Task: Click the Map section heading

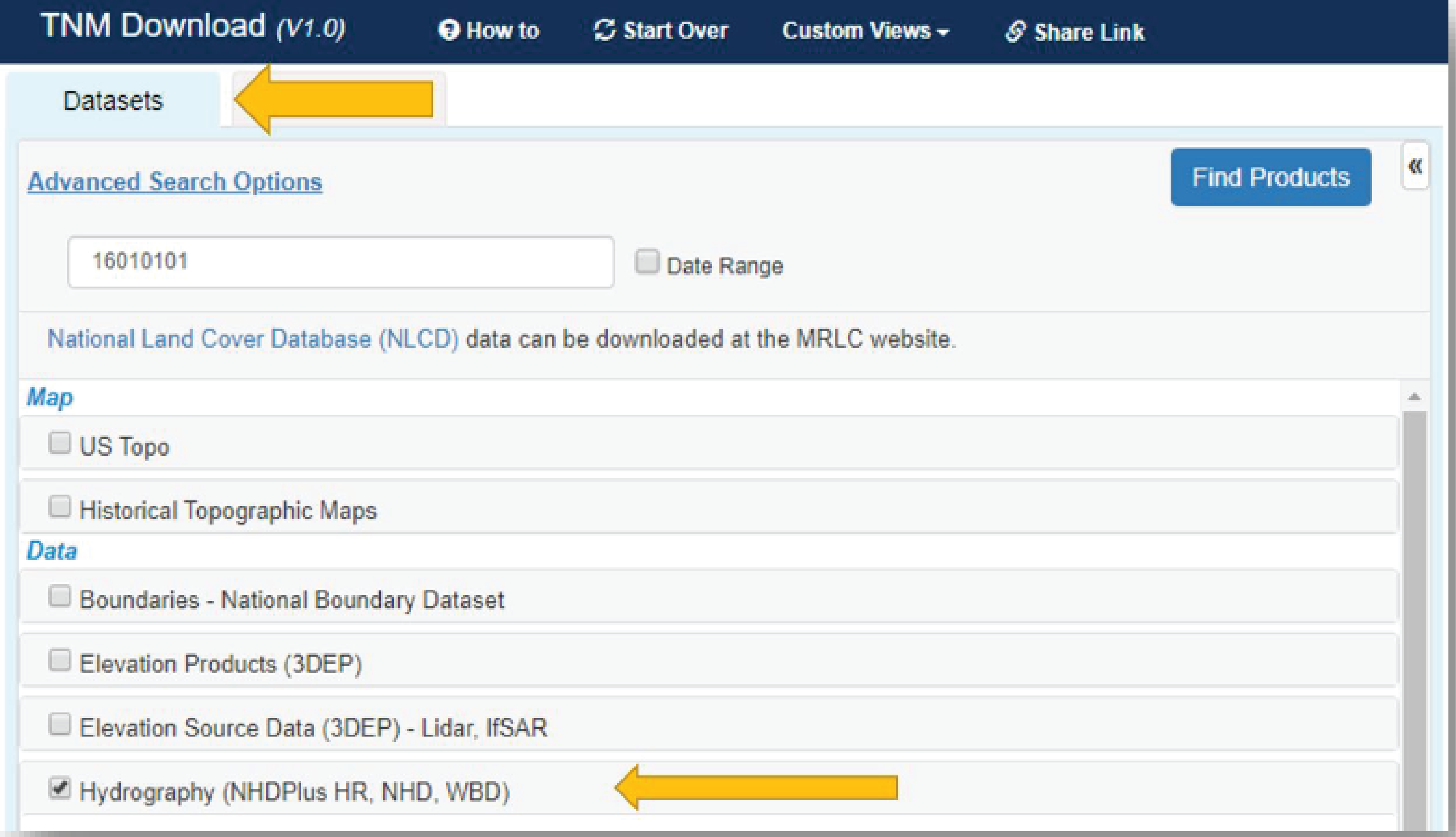Action: pos(50,397)
